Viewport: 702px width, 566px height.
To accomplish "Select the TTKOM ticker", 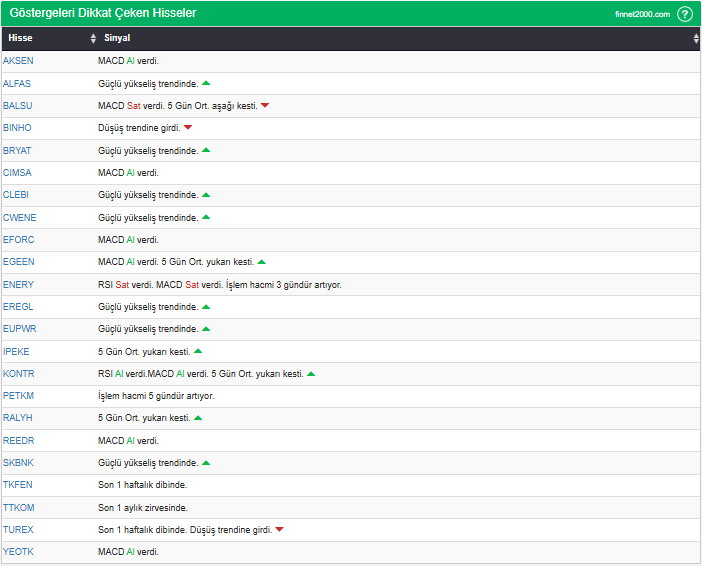I will click(18, 508).
